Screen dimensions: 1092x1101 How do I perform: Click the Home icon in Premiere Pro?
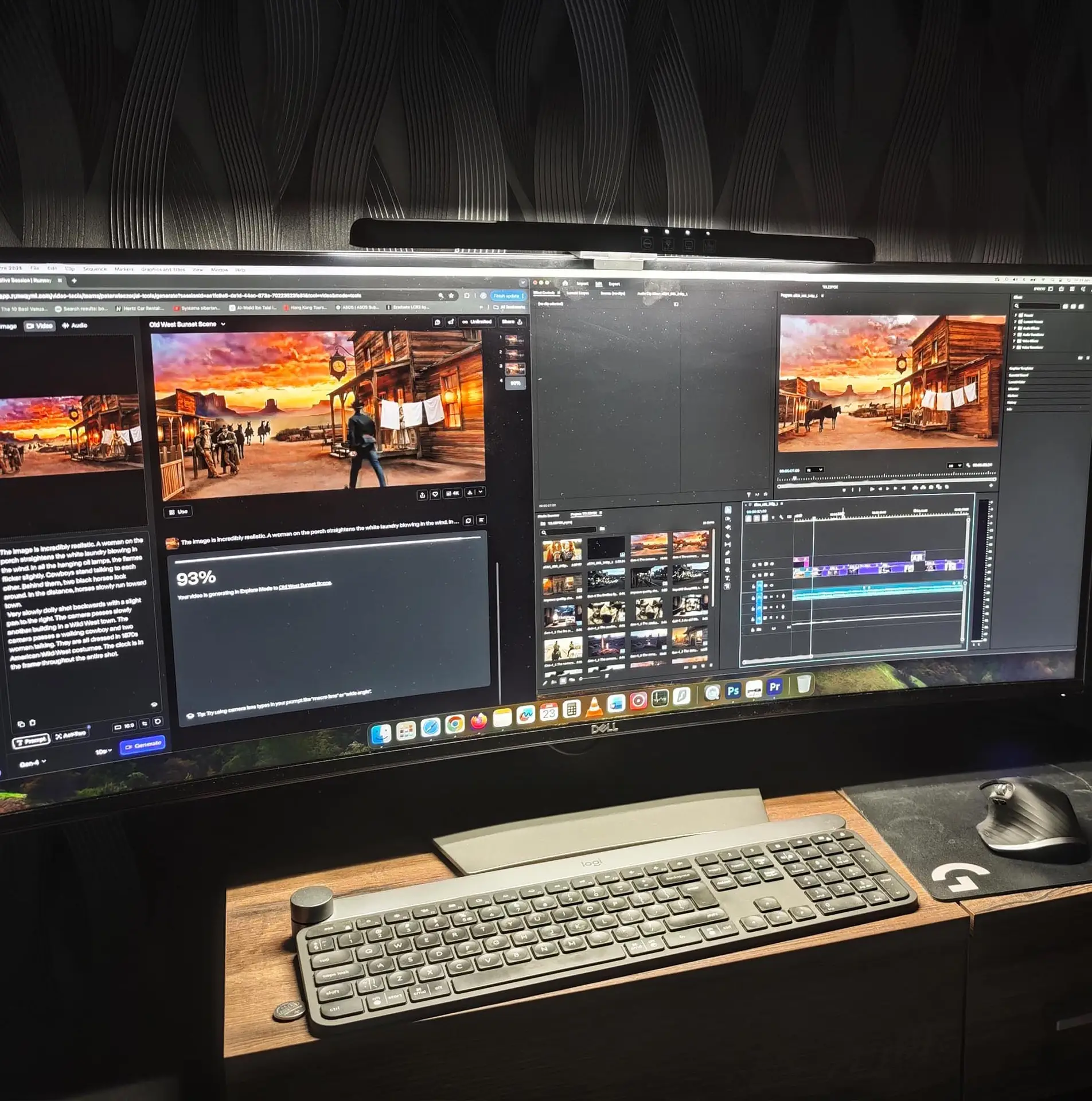pos(565,283)
